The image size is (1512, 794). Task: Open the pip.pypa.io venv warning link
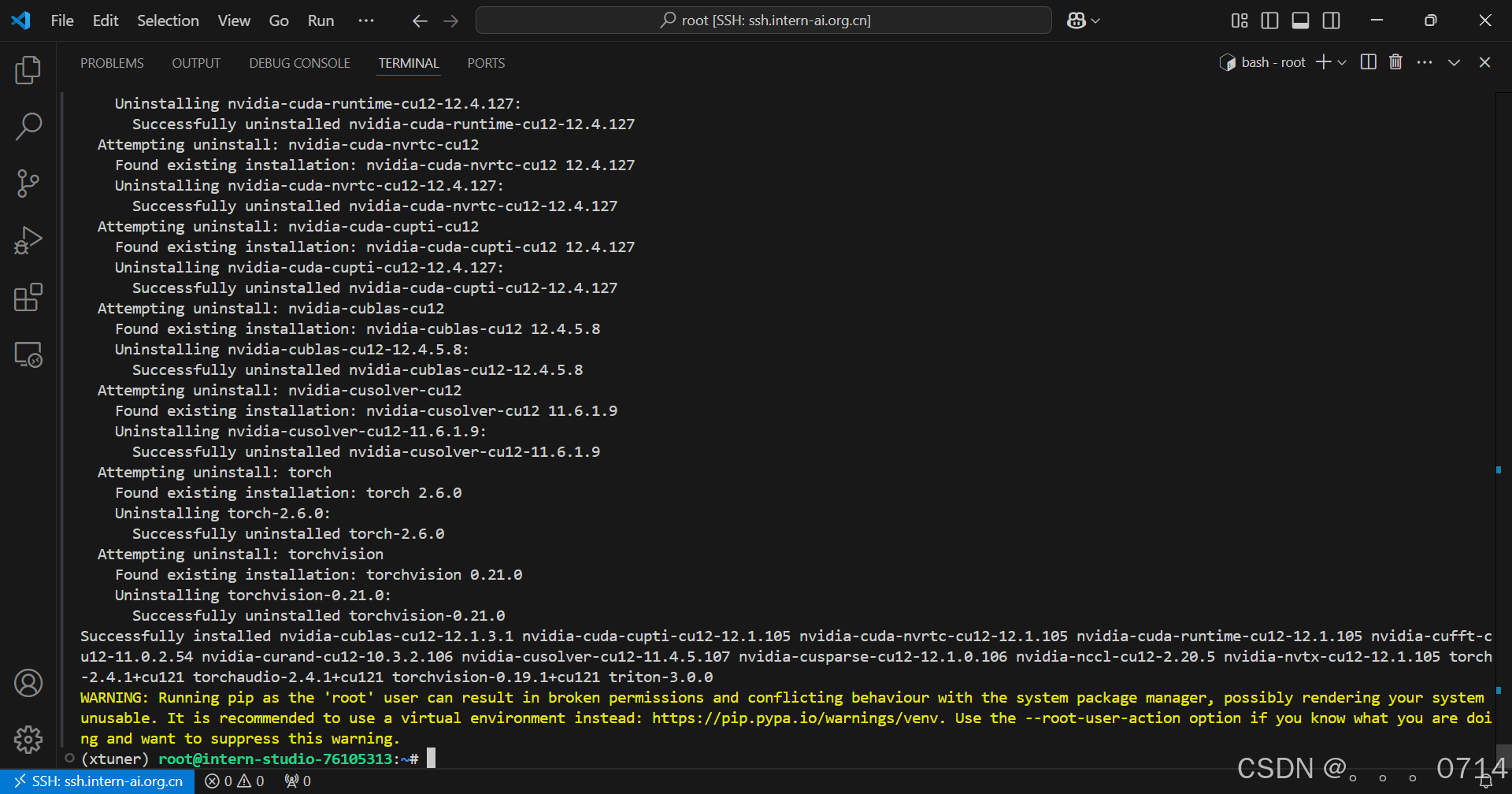click(x=795, y=718)
